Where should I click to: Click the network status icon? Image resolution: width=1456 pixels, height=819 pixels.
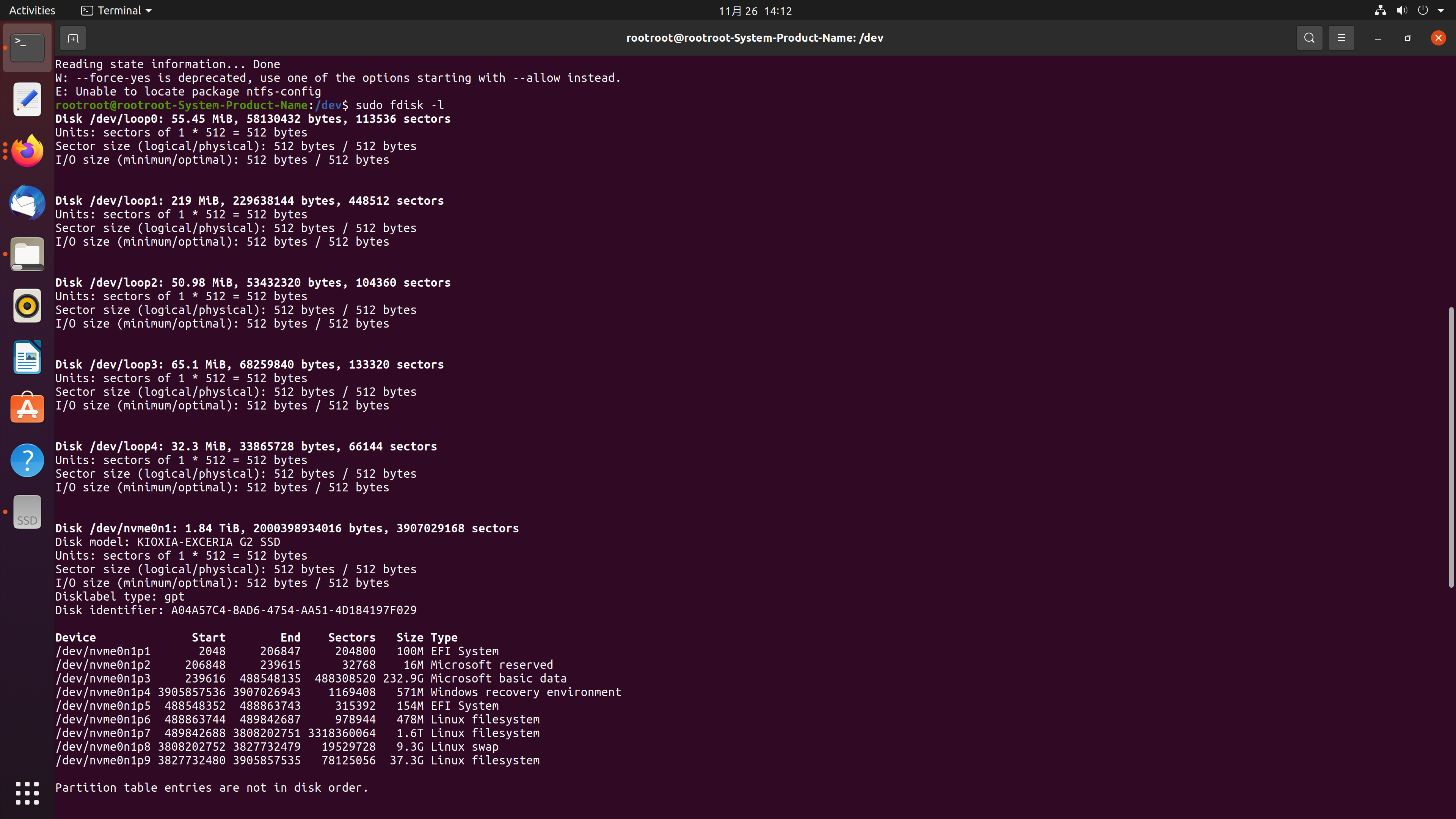pyautogui.click(x=1380, y=10)
